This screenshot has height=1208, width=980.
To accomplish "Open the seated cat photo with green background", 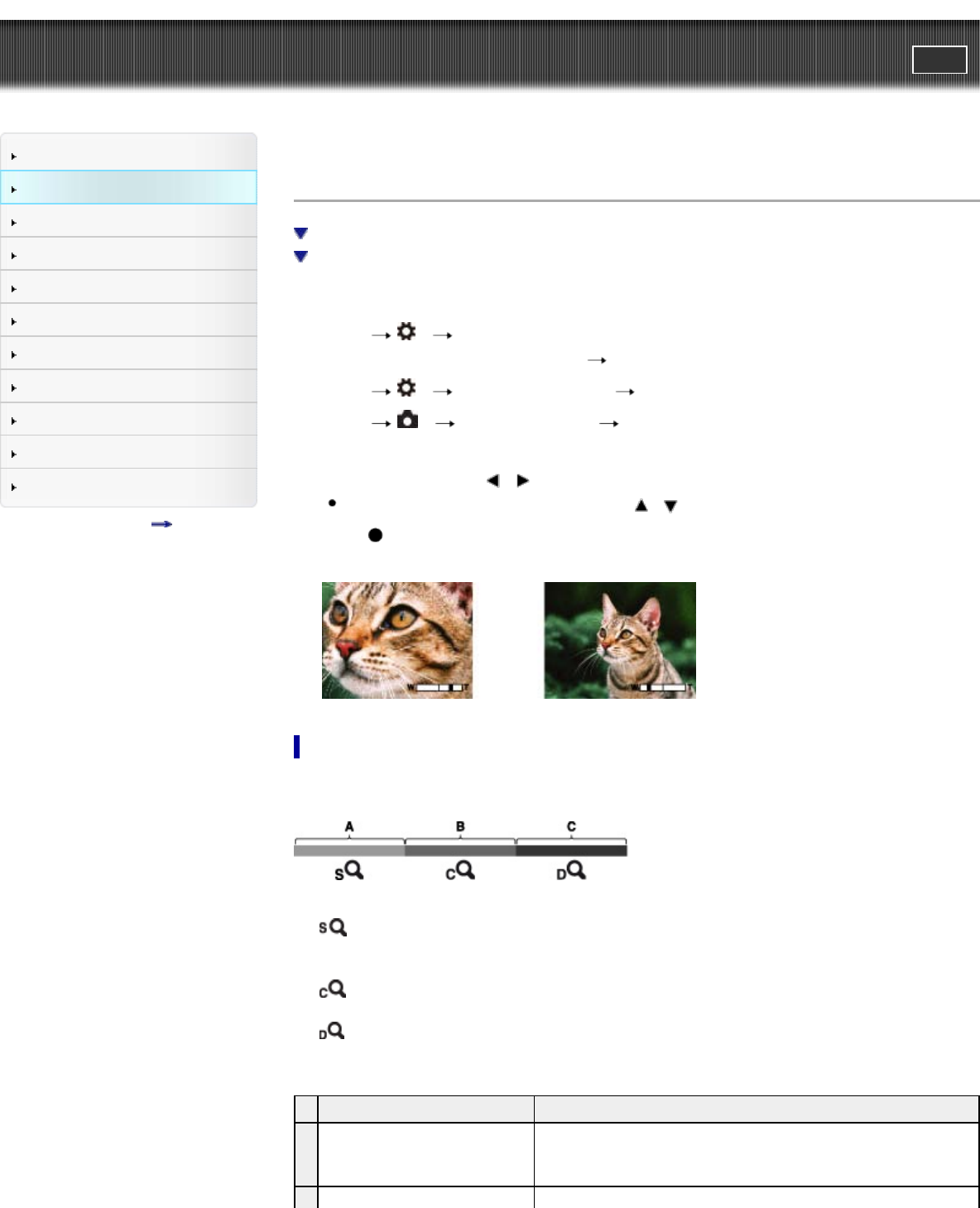I will (x=619, y=640).
